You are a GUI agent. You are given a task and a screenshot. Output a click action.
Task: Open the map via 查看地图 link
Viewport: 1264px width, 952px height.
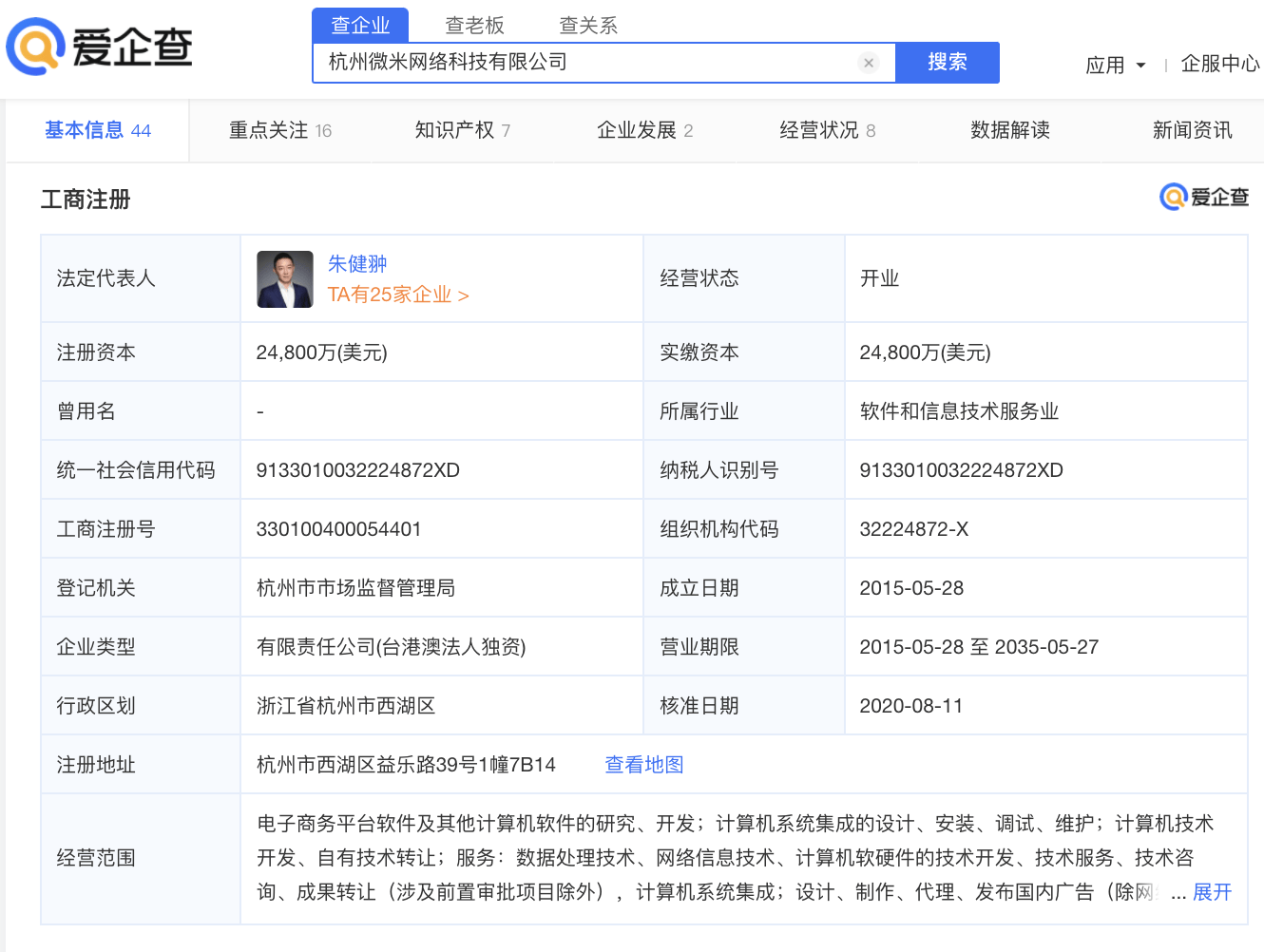643,764
